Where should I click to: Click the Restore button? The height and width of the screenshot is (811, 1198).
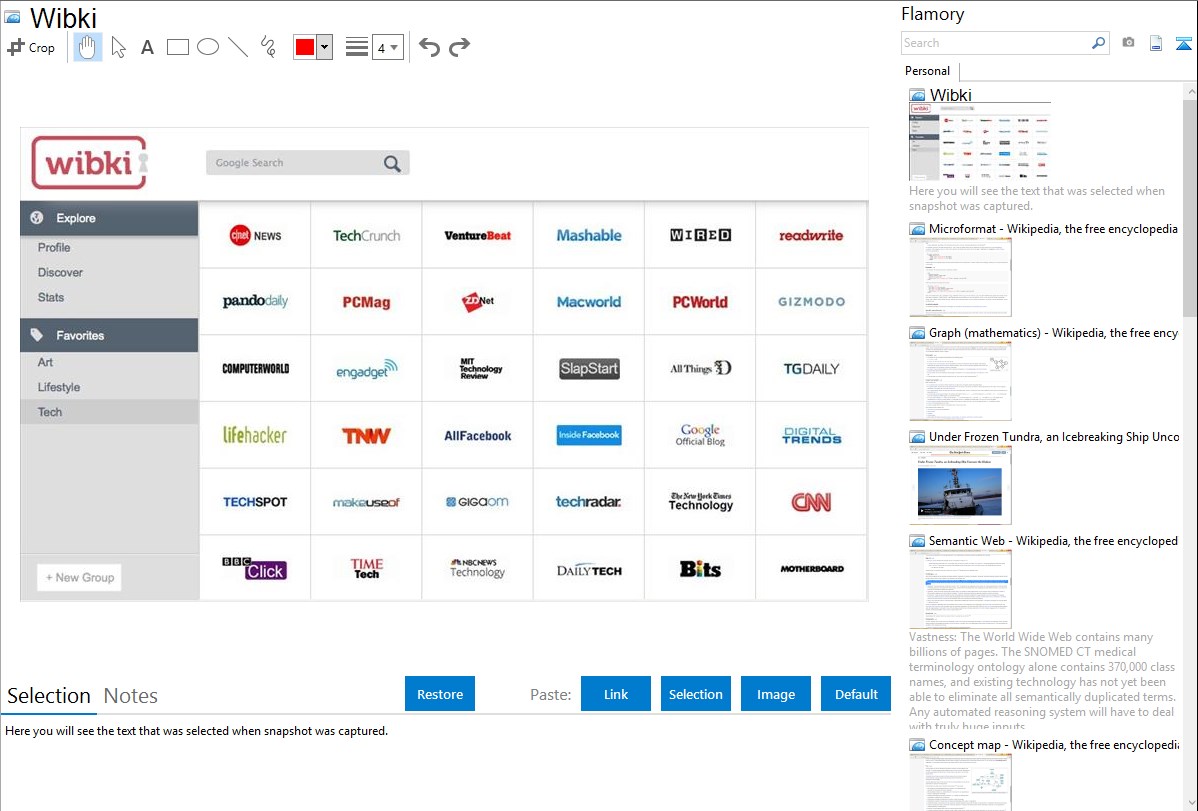[440, 694]
